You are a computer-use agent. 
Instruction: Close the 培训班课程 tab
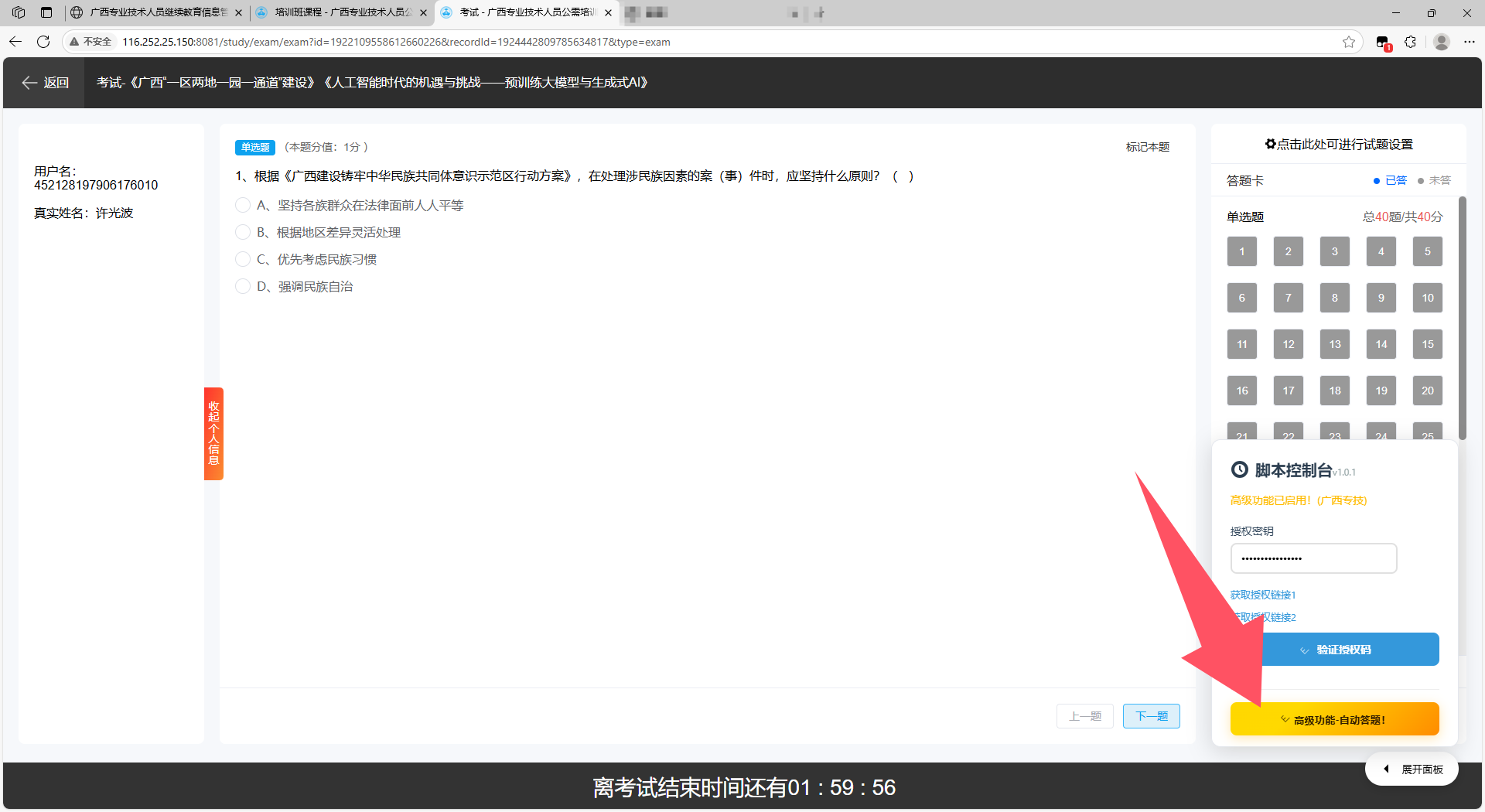click(423, 12)
